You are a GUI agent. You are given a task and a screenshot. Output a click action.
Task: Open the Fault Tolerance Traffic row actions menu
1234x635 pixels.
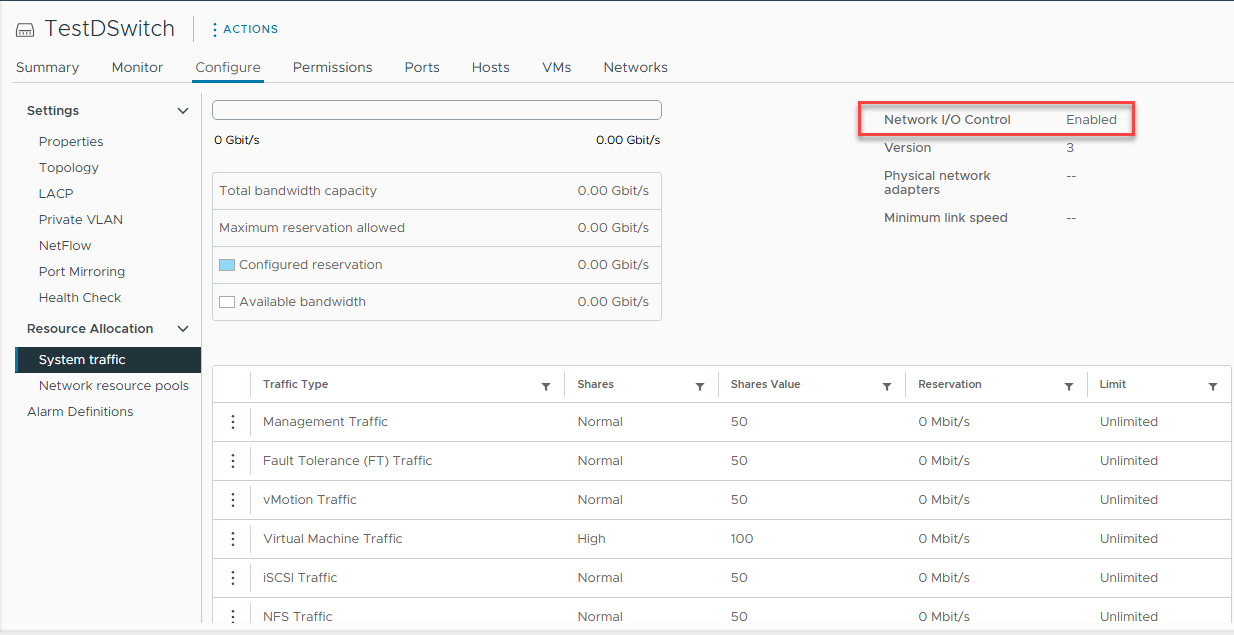click(233, 461)
